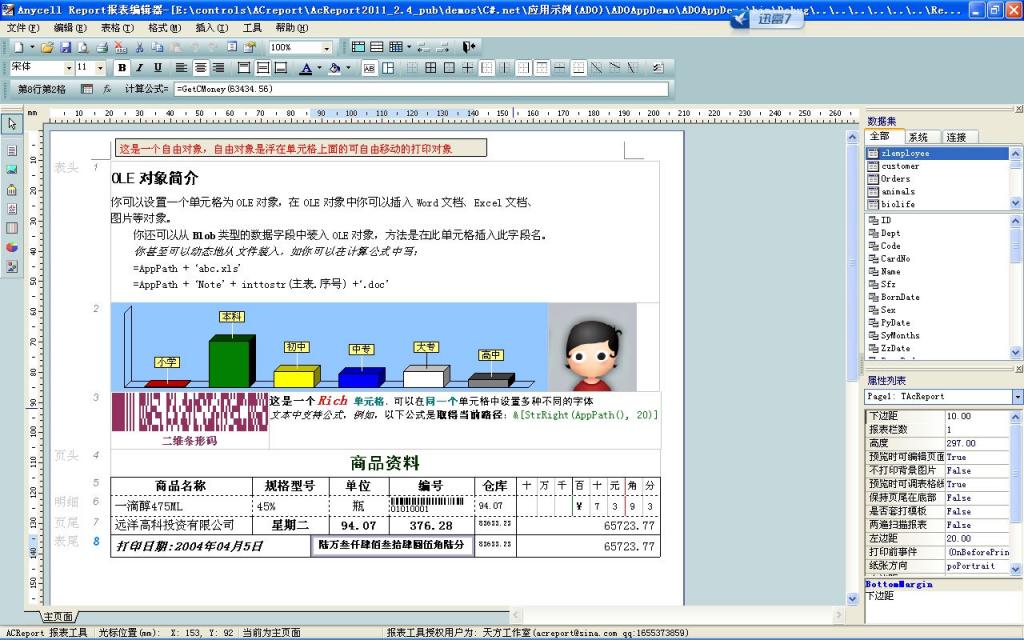Image resolution: width=1024 pixels, height=640 pixels.
Task: Click the insert function fx icon
Action: [107, 89]
